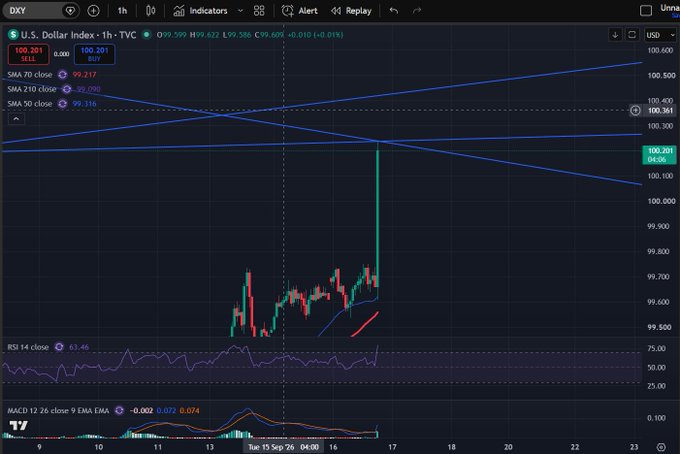Open the DXY symbol search field
This screenshot has width=680, height=454.
(x=33, y=10)
